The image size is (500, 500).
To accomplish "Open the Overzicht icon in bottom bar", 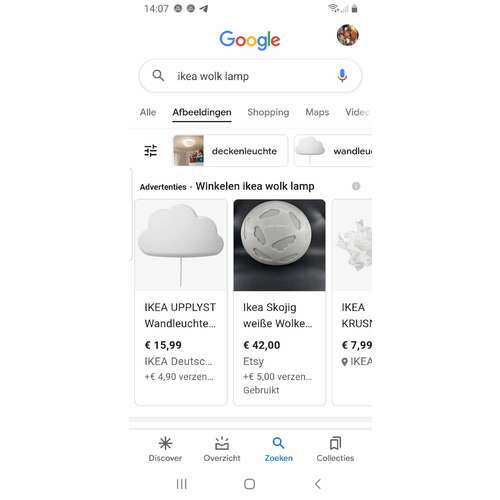I will 222,443.
